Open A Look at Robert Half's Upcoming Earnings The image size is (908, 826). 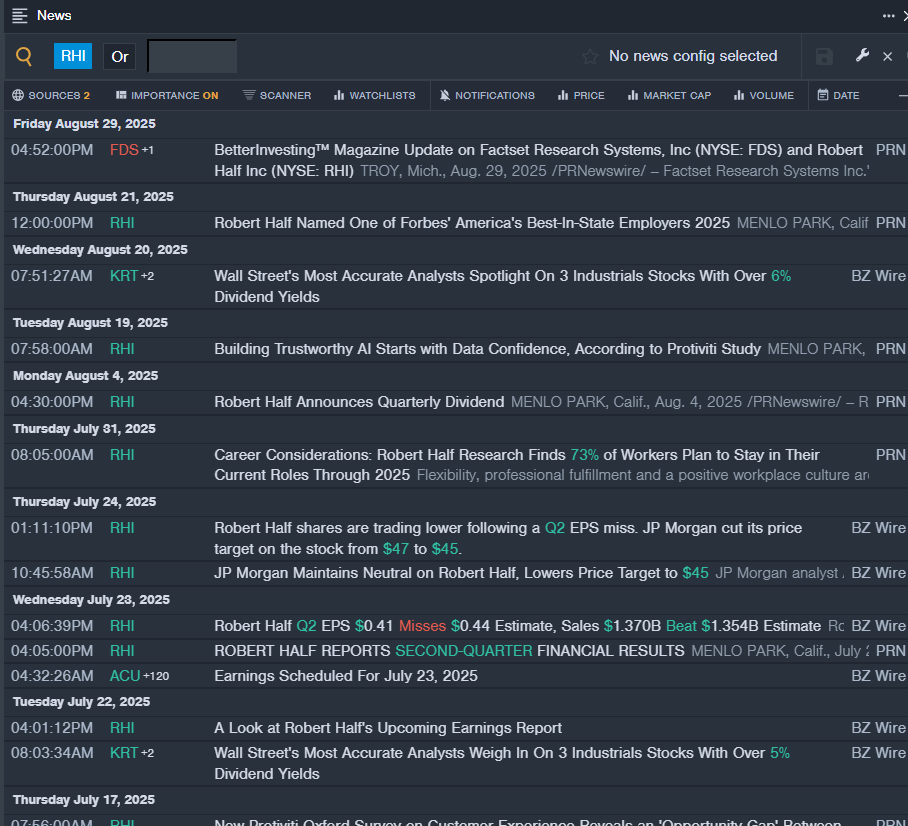388,728
